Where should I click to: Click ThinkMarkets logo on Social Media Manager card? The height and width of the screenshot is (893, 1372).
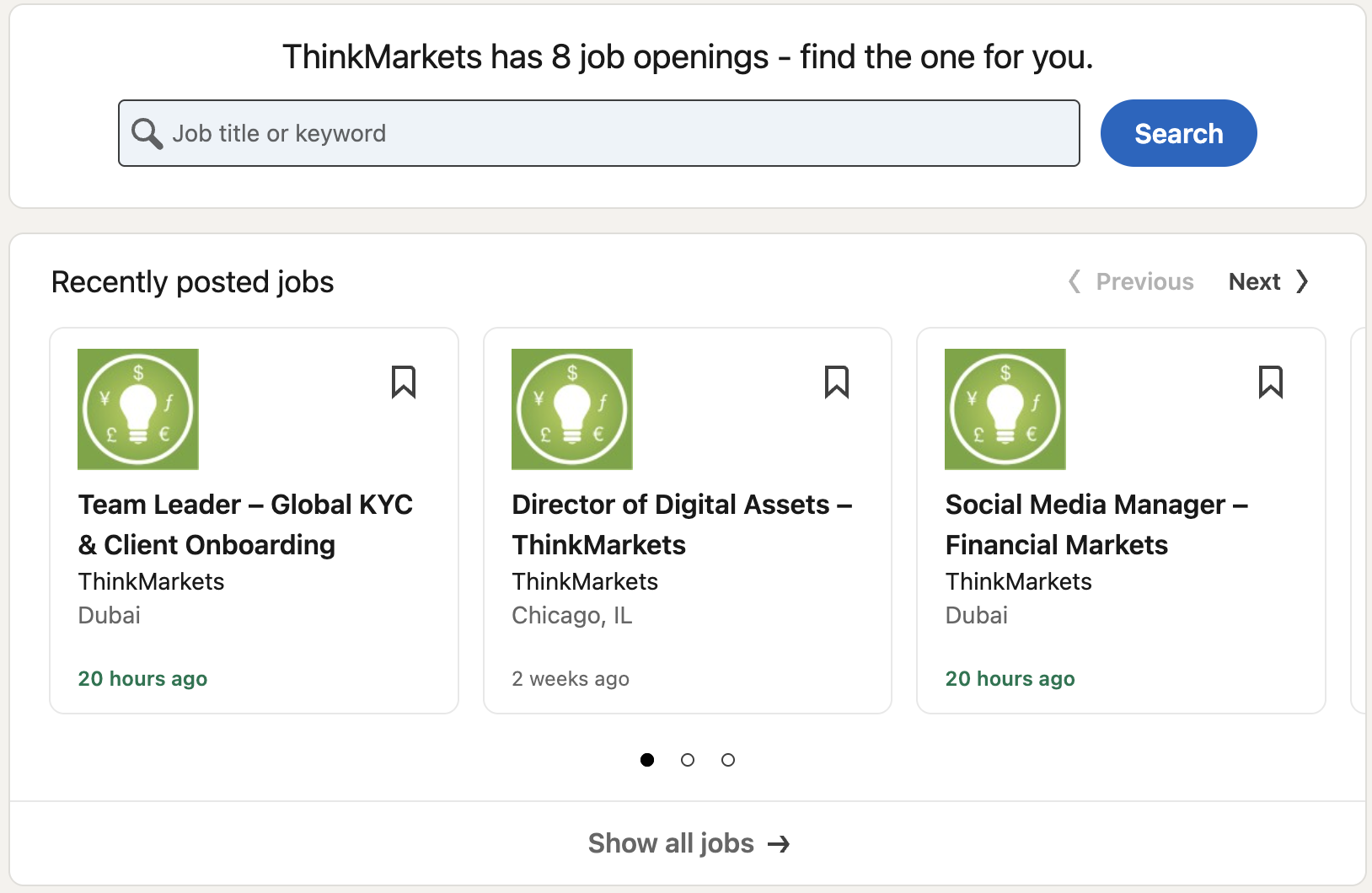coord(1005,409)
